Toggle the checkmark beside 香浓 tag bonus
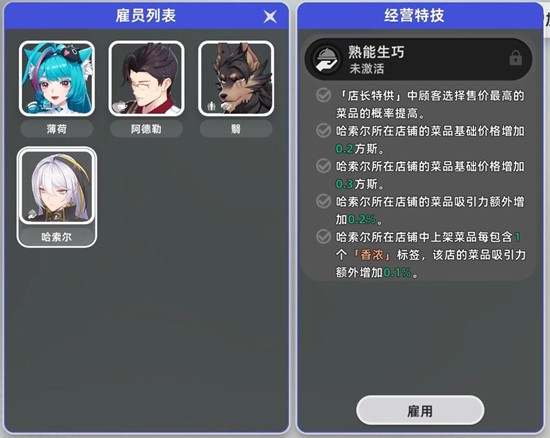The width and height of the screenshot is (550, 438). [x=323, y=237]
